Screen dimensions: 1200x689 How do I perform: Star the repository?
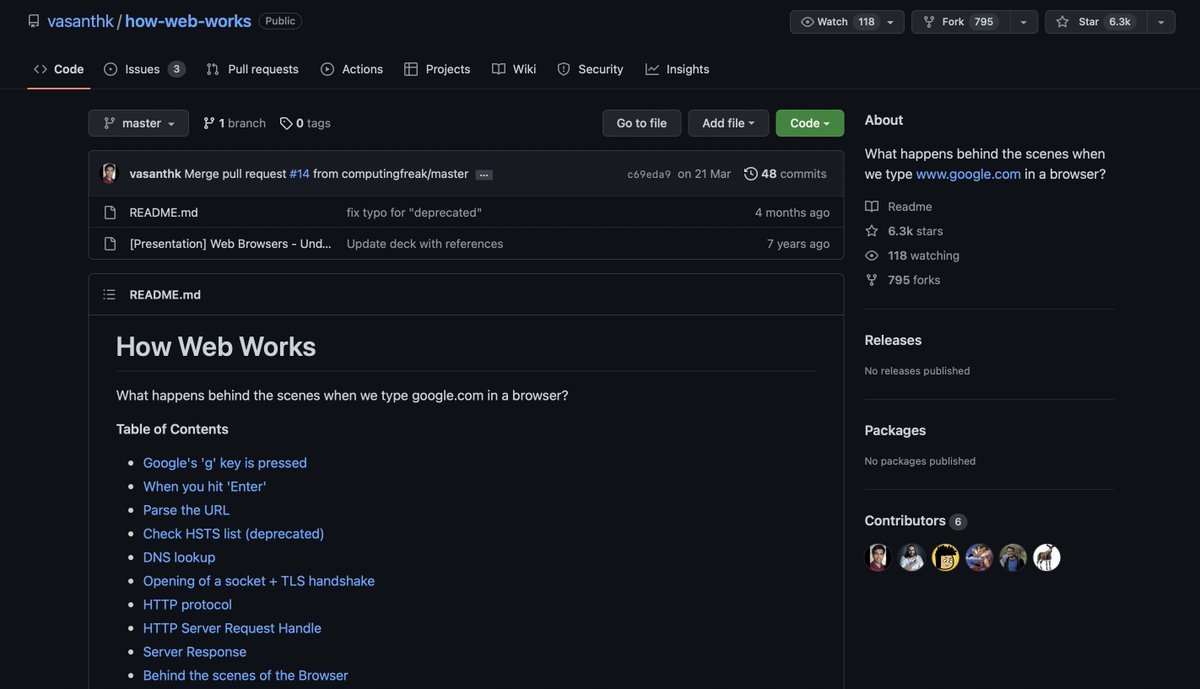pyautogui.click(x=1095, y=22)
